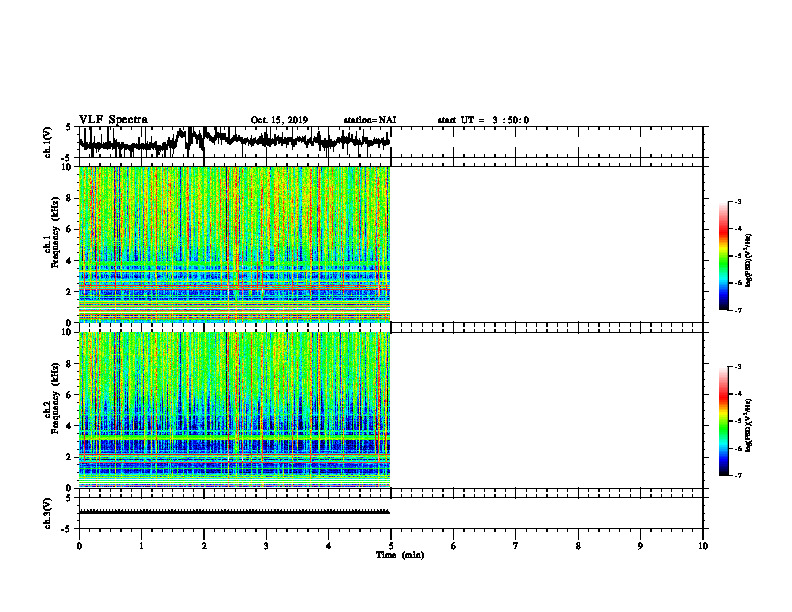Click the time axis tick label "10"
This screenshot has width=792, height=612.
point(703,546)
